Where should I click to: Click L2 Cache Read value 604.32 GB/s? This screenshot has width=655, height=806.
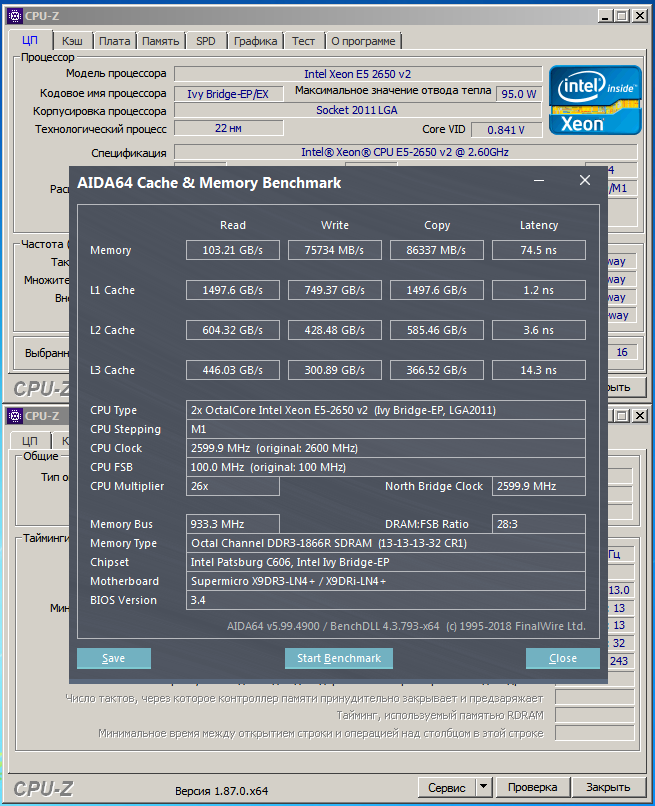click(232, 331)
